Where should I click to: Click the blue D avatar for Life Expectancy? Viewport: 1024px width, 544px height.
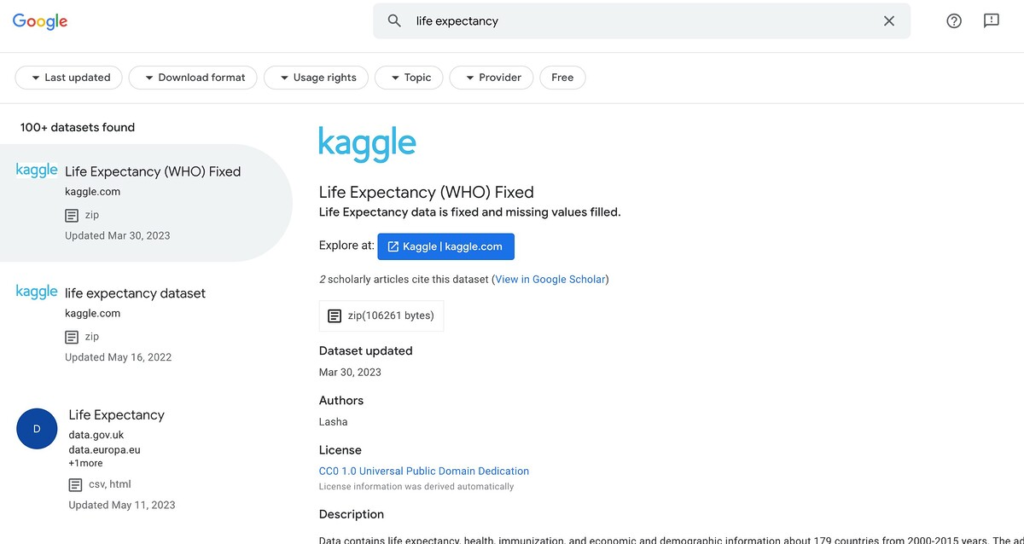(37, 428)
